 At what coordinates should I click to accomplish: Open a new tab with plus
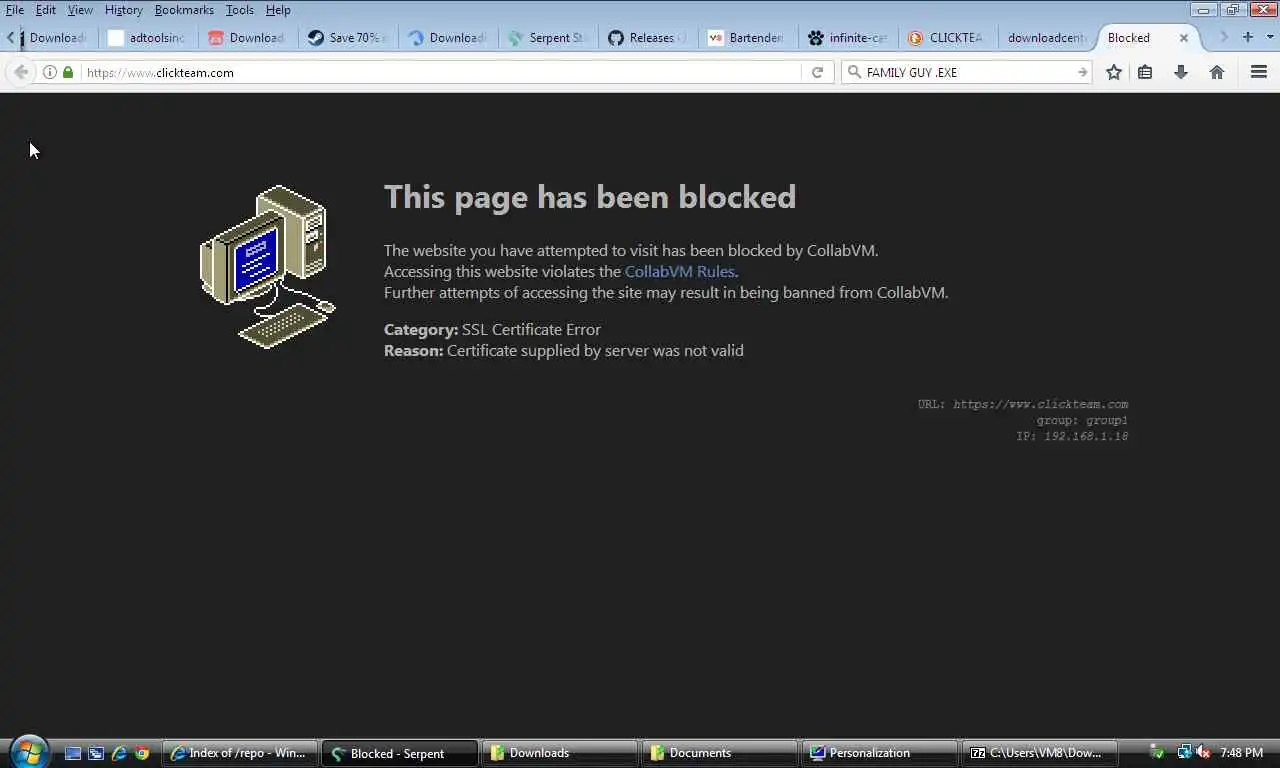coord(1247,37)
